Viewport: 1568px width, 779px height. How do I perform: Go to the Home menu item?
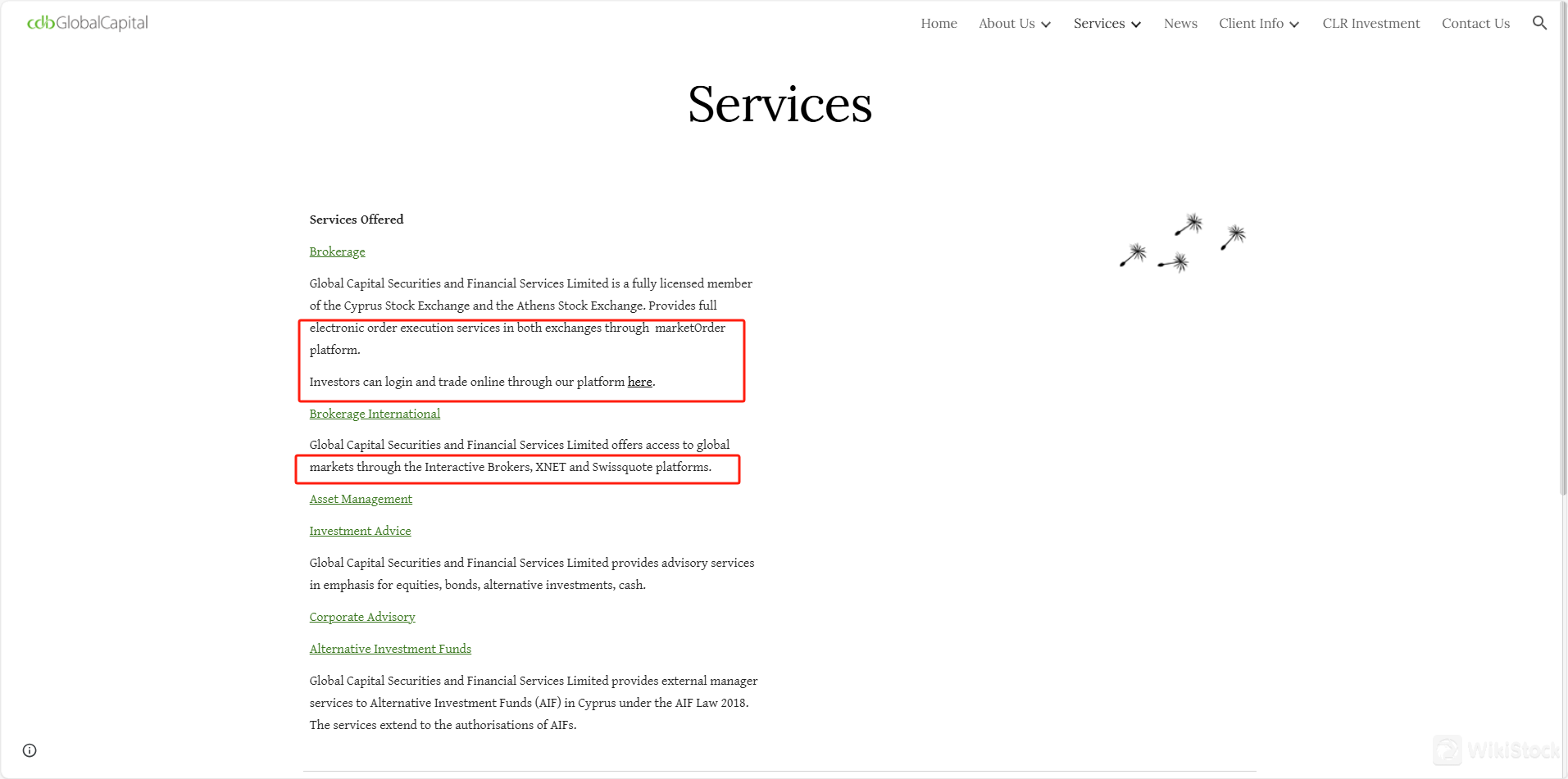[x=939, y=24]
